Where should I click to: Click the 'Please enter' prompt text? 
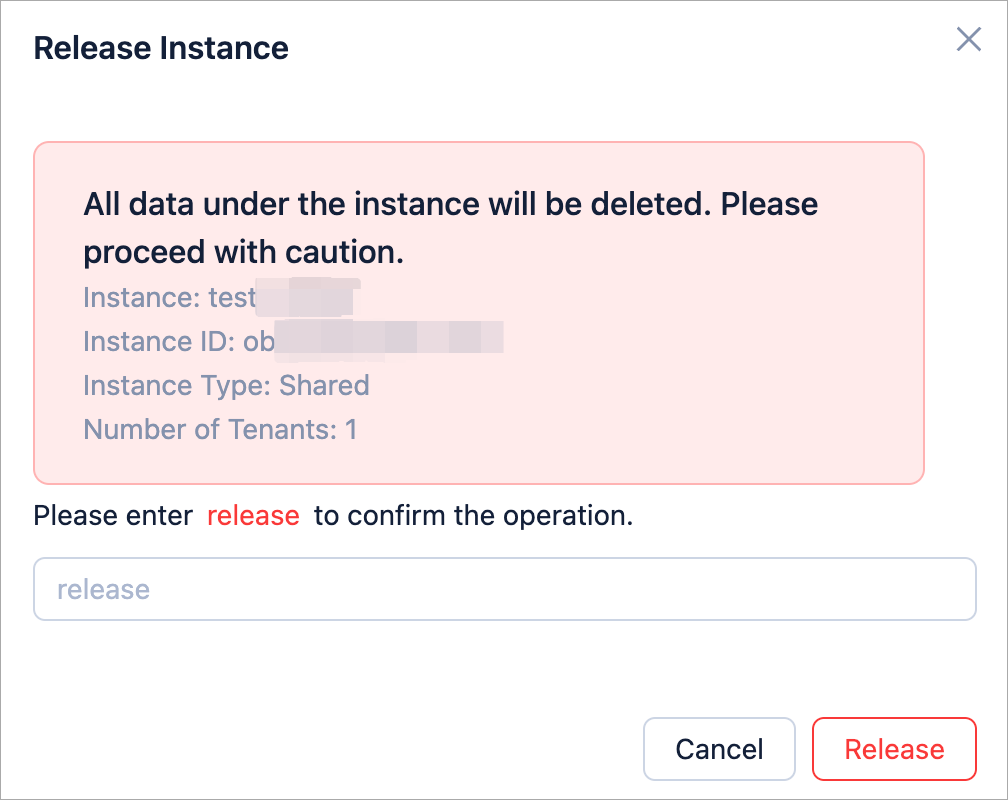113,516
